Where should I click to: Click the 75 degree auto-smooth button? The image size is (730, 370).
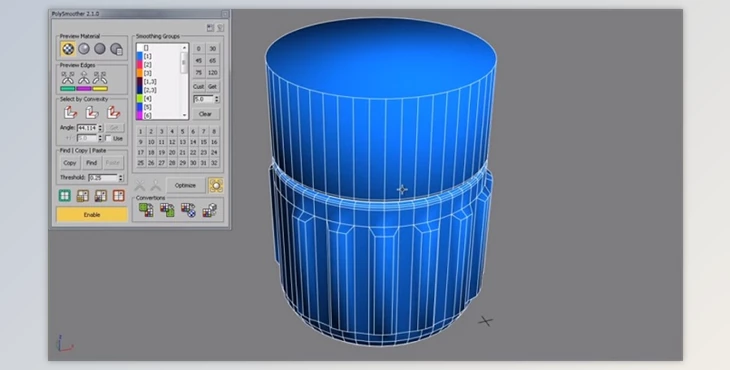pyautogui.click(x=198, y=73)
